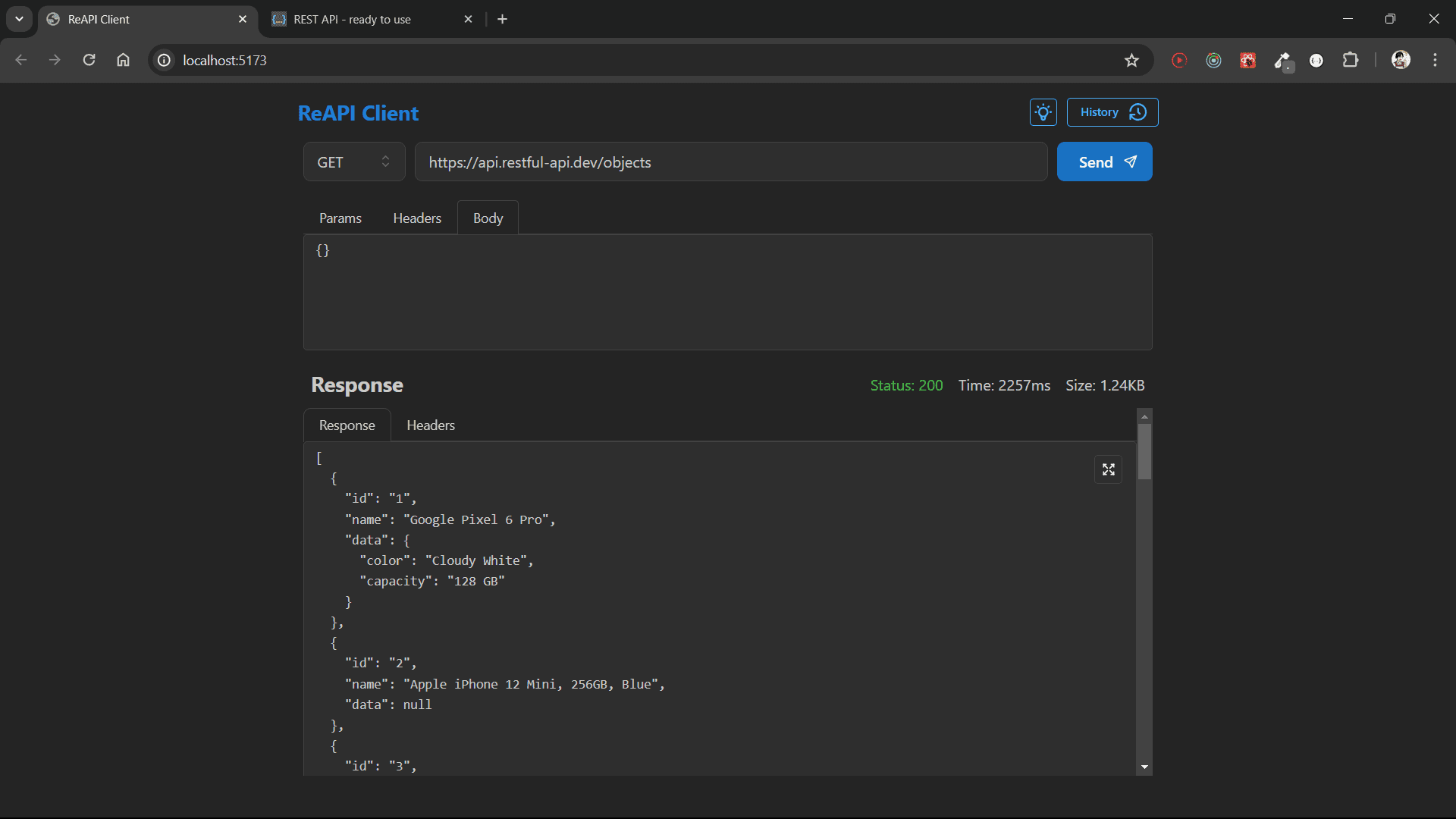Expand the response viewer to fullscreen
This screenshot has width=1456, height=819.
1108,469
